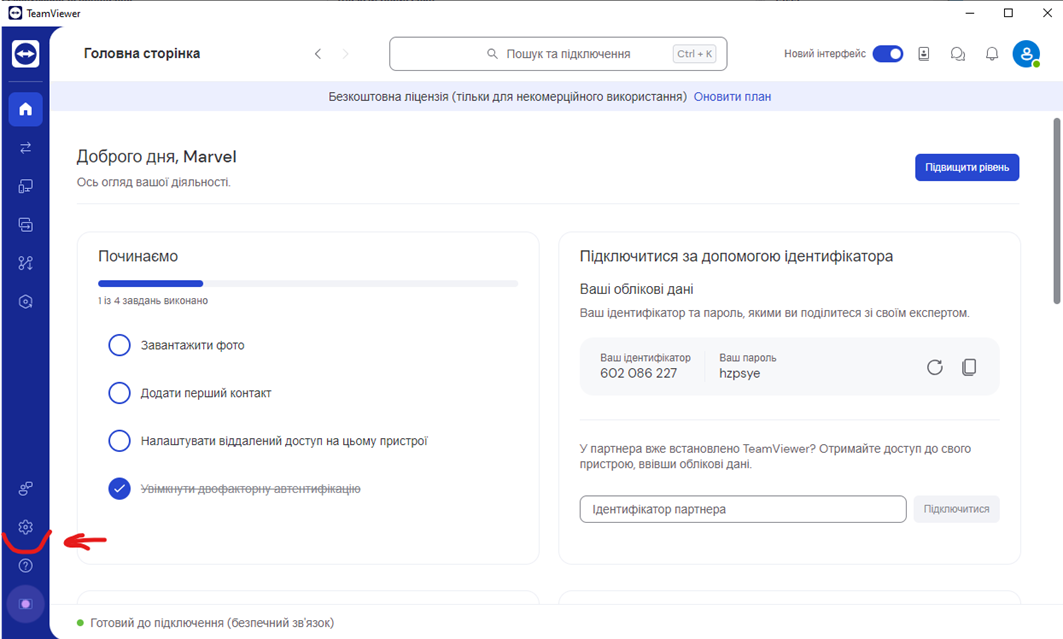Toggle the Новий інтерфейс switch
This screenshot has height=639, width=1063.
point(887,54)
